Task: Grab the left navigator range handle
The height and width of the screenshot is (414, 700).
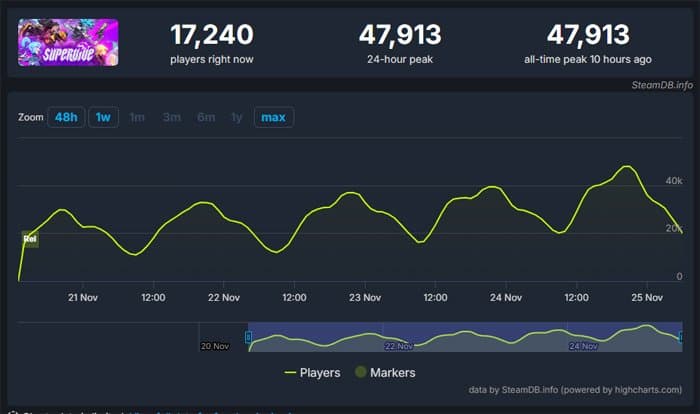Action: tap(248, 338)
